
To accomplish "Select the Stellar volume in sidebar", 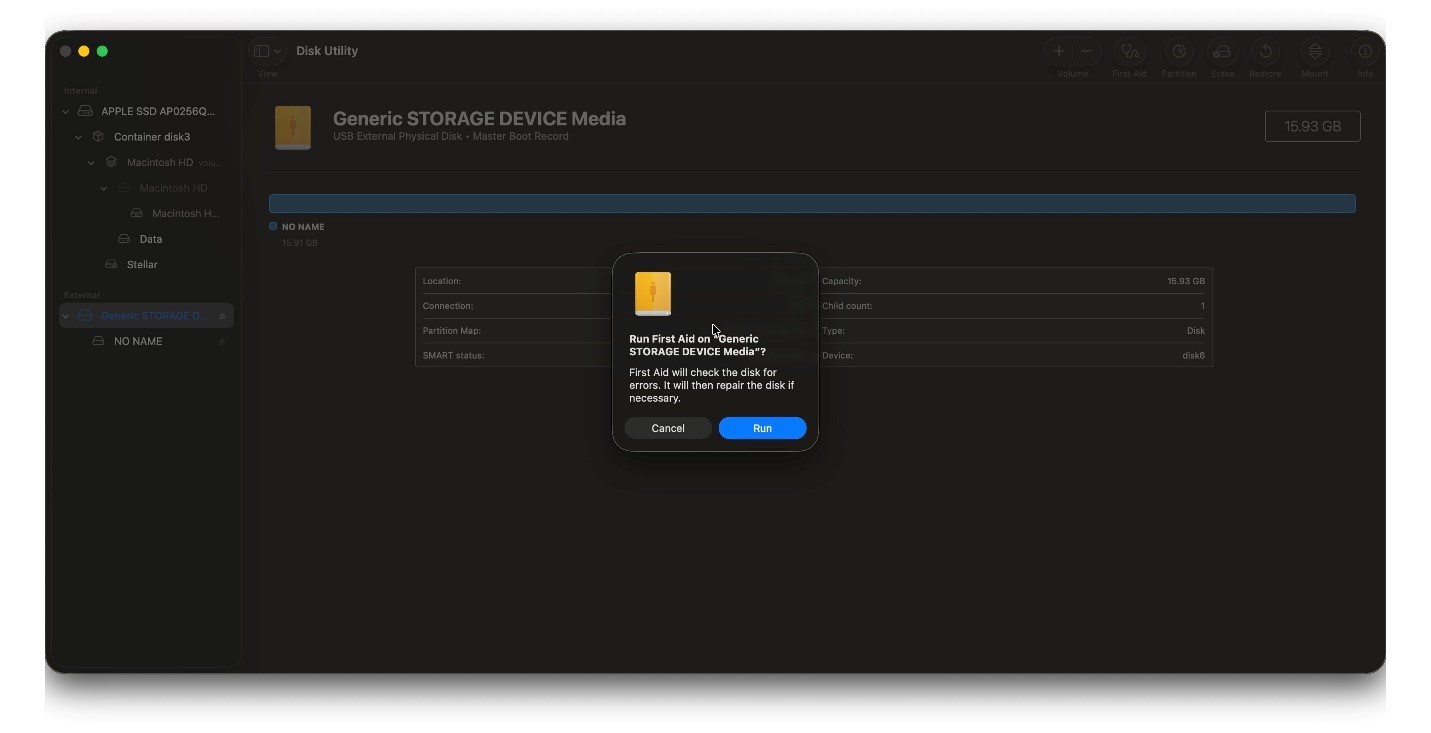I will click(x=142, y=265).
